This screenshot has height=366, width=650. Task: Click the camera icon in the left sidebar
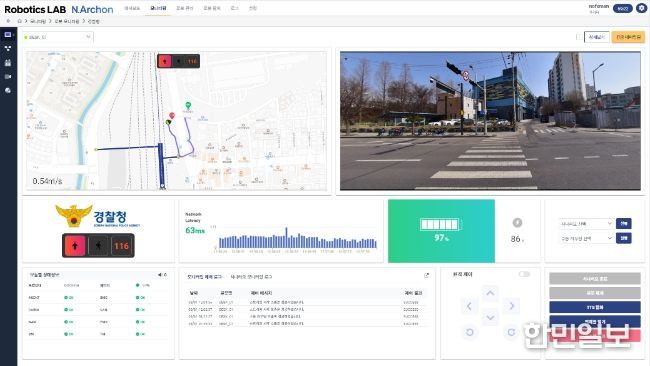point(8,77)
